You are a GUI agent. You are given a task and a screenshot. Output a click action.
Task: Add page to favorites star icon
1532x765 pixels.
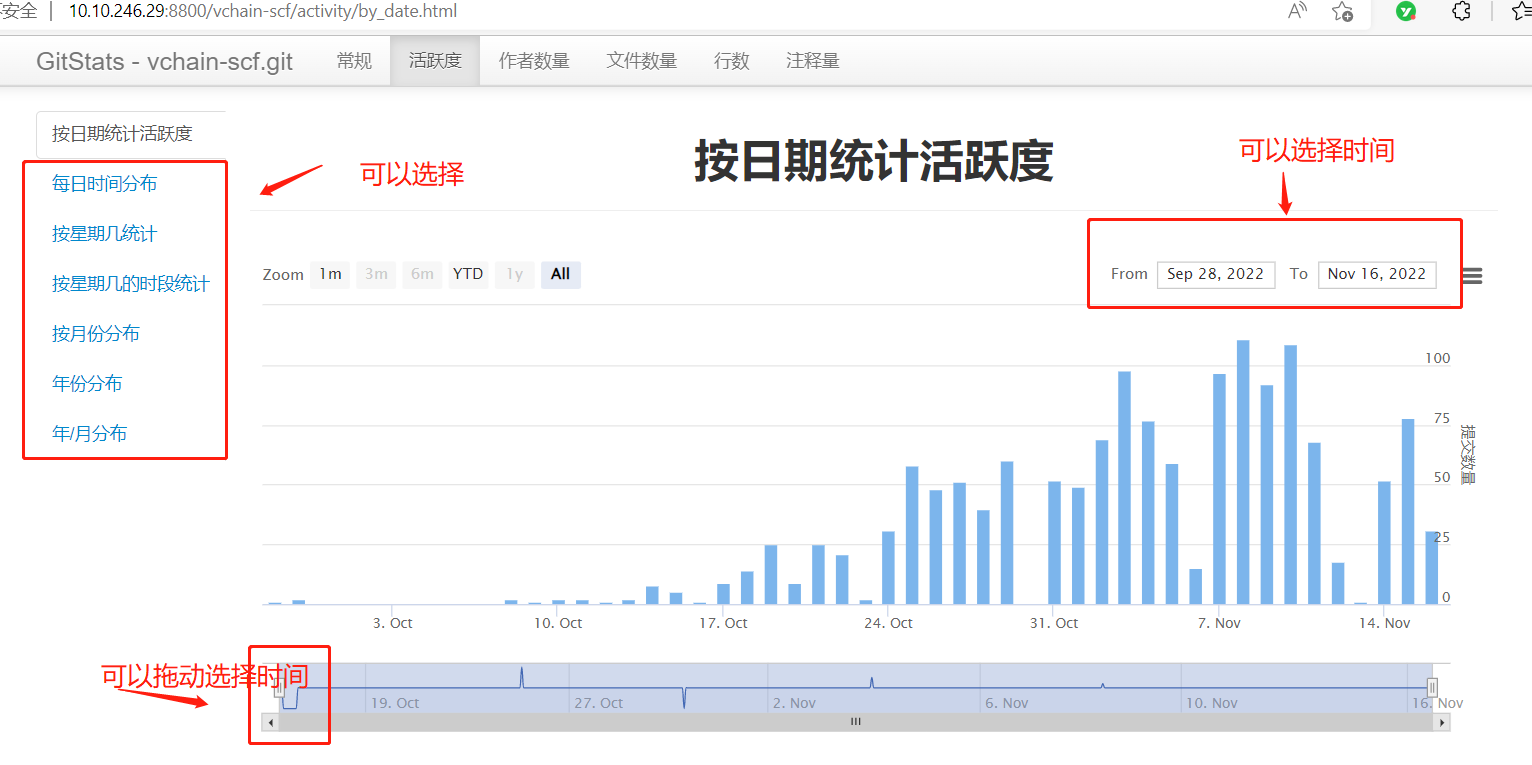pos(1342,11)
